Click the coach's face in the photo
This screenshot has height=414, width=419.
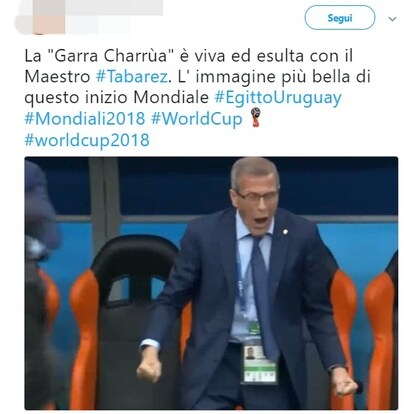pyautogui.click(x=259, y=204)
